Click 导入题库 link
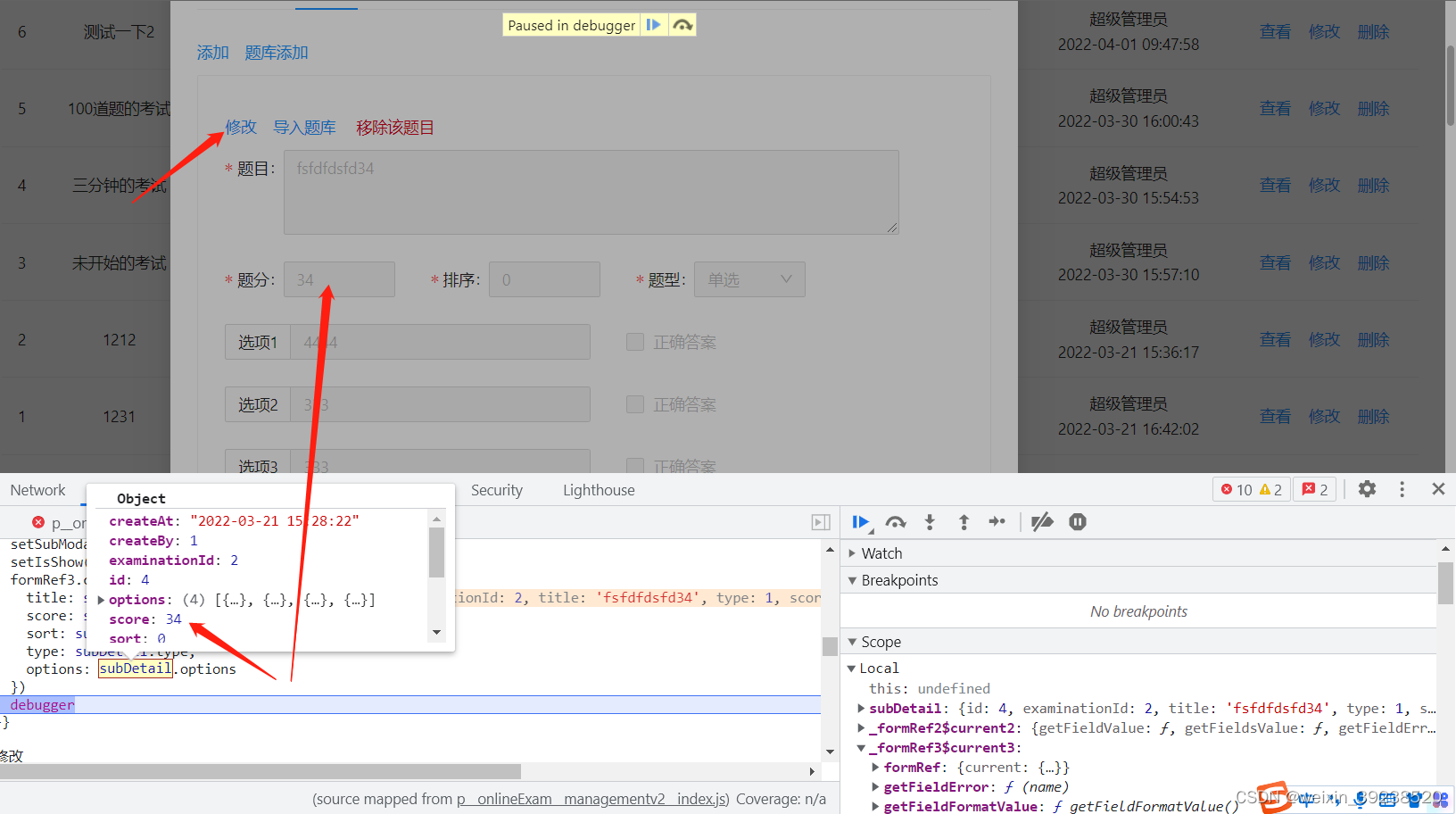This screenshot has width=1456, height=814. point(304,128)
